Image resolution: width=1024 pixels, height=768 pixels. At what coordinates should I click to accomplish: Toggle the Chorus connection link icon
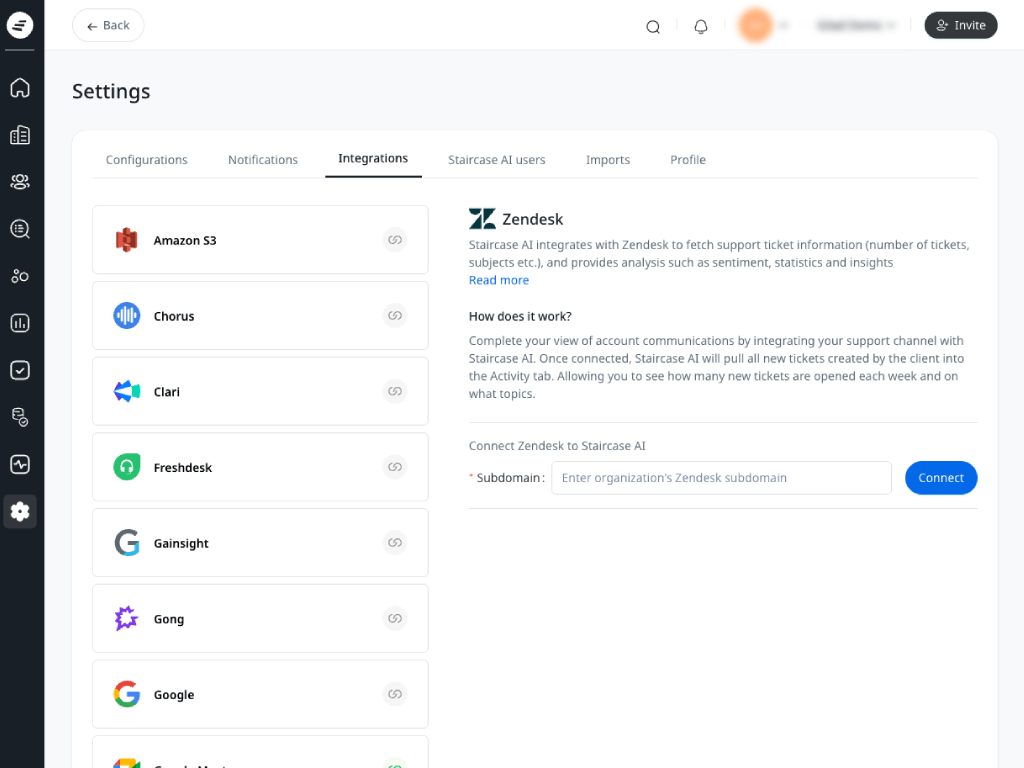click(395, 316)
